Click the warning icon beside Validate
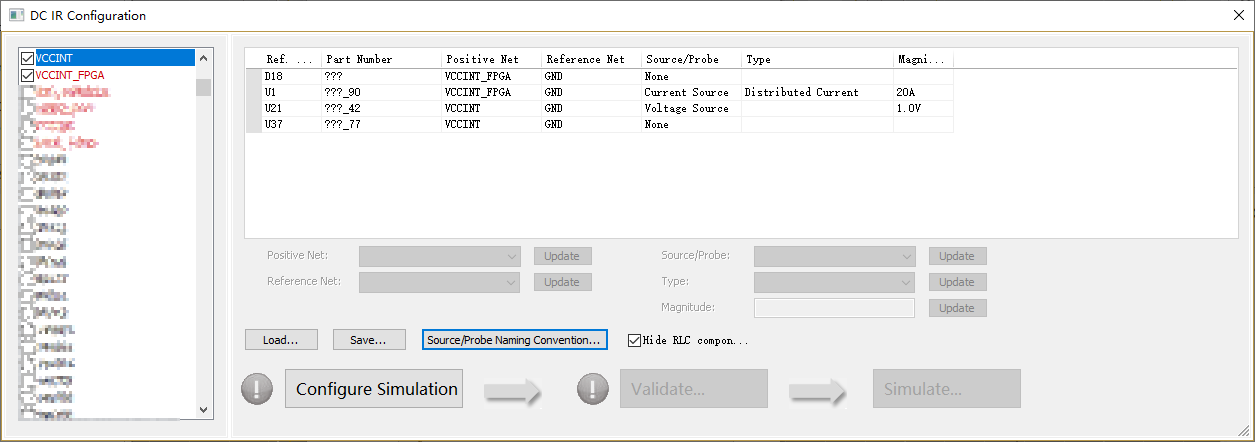This screenshot has width=1255, height=442. coord(593,388)
